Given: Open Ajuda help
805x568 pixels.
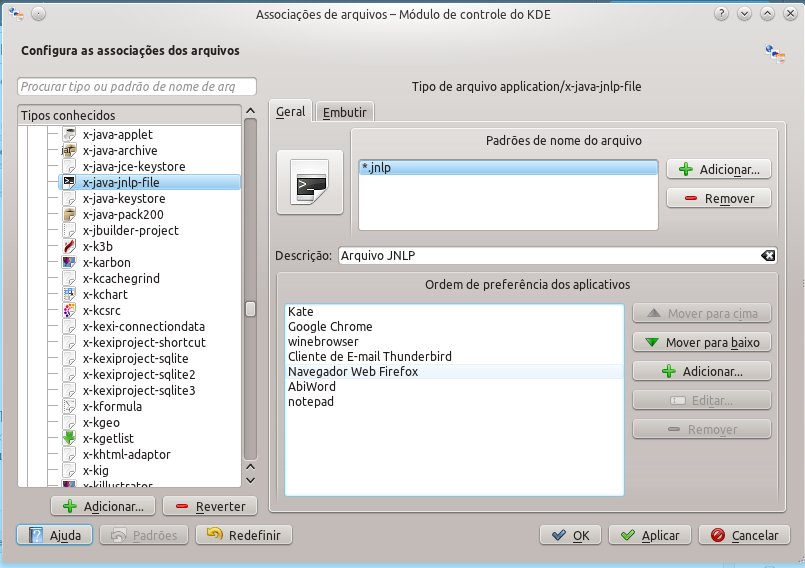Looking at the screenshot, I should click(x=55, y=535).
